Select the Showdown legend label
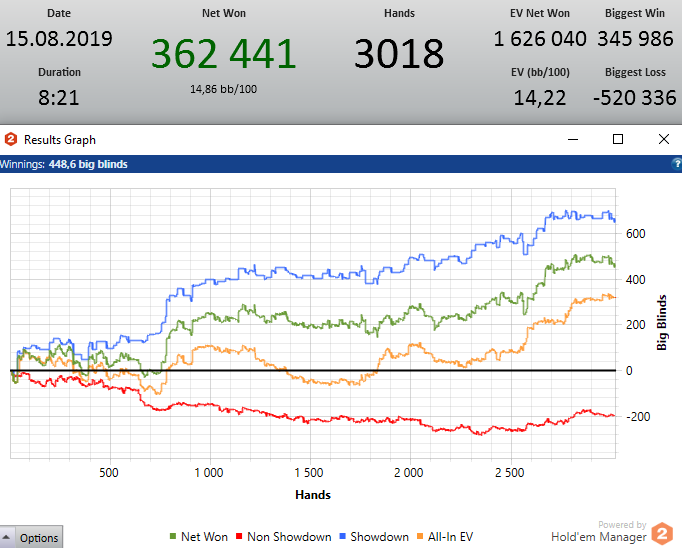The image size is (682, 548). [379, 537]
